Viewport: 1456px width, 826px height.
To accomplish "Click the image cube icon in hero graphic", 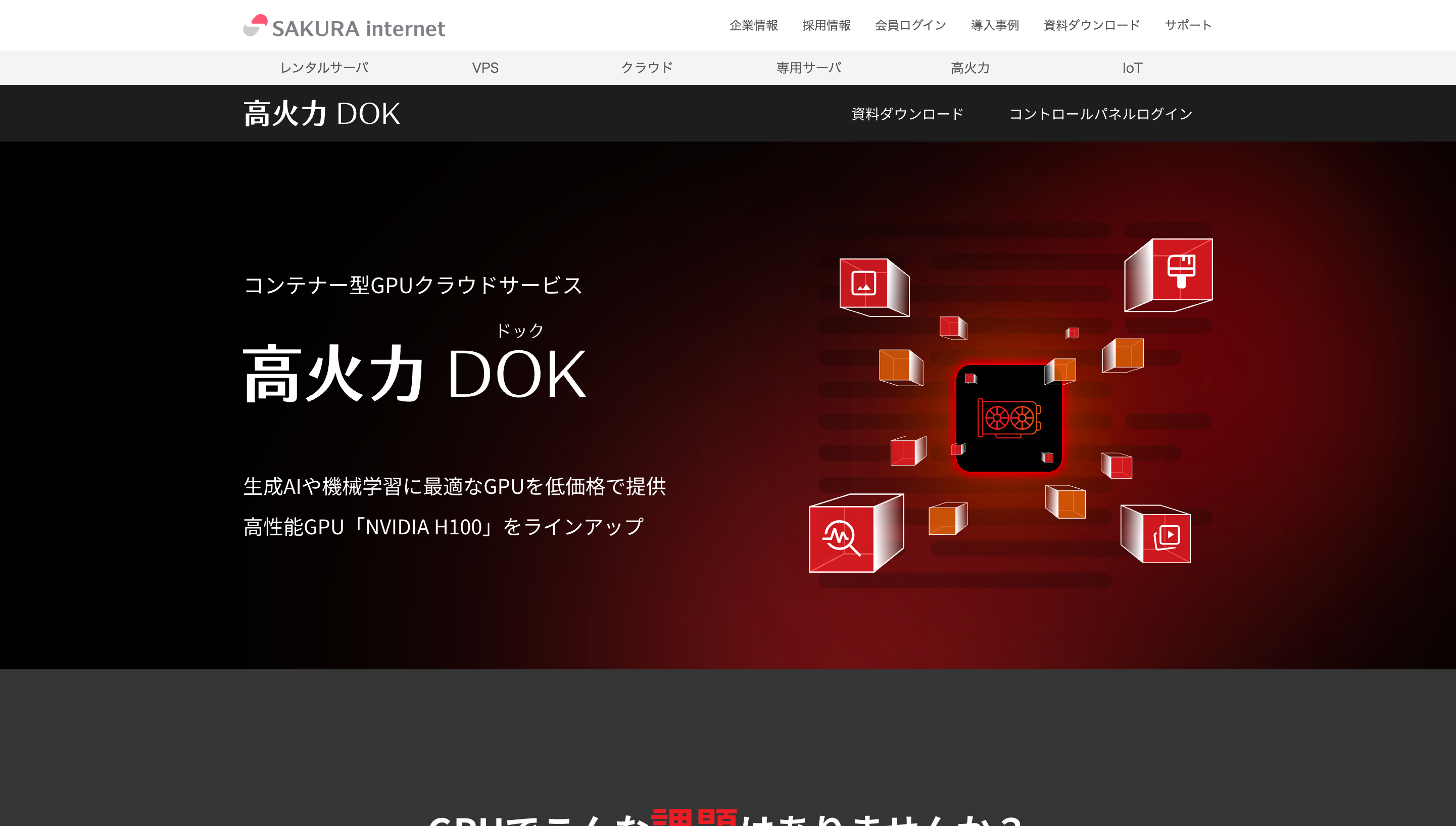I will pos(873,287).
